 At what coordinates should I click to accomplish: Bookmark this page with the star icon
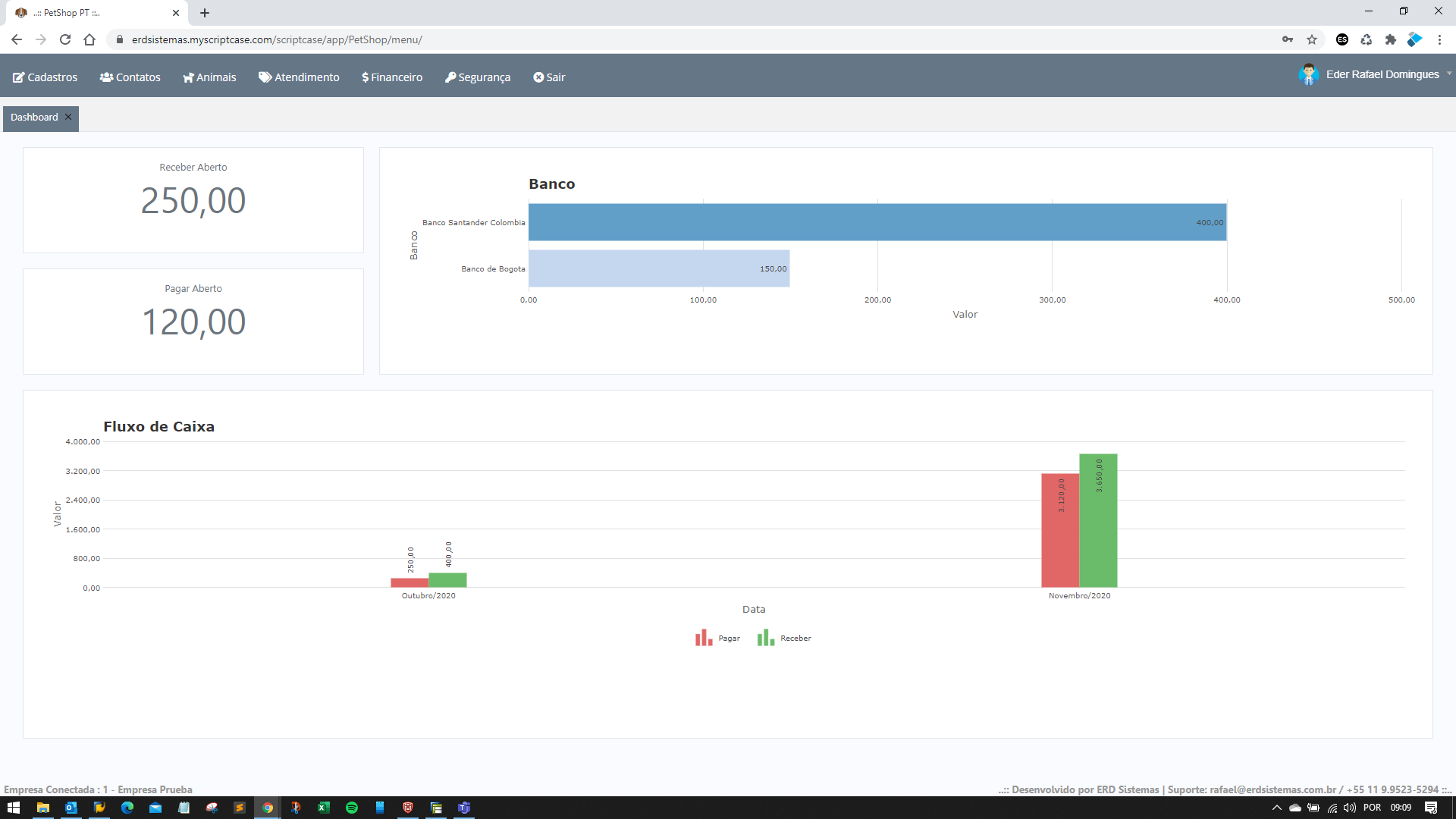pyautogui.click(x=1312, y=39)
